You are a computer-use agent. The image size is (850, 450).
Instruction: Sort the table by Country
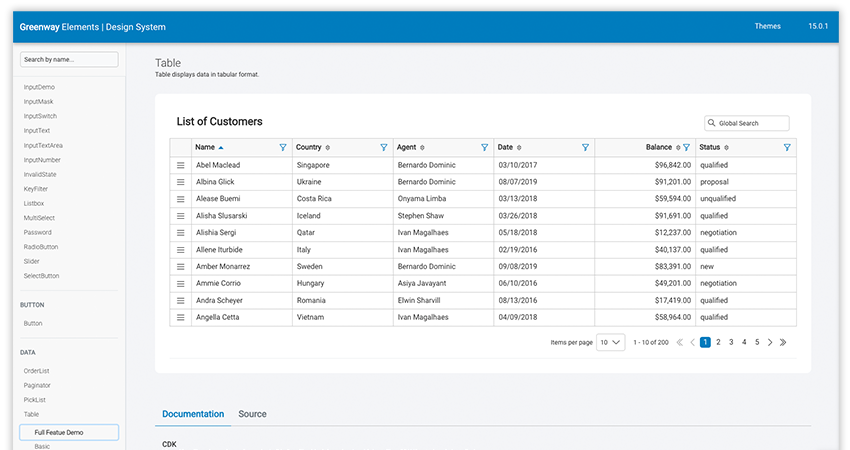[x=328, y=148]
